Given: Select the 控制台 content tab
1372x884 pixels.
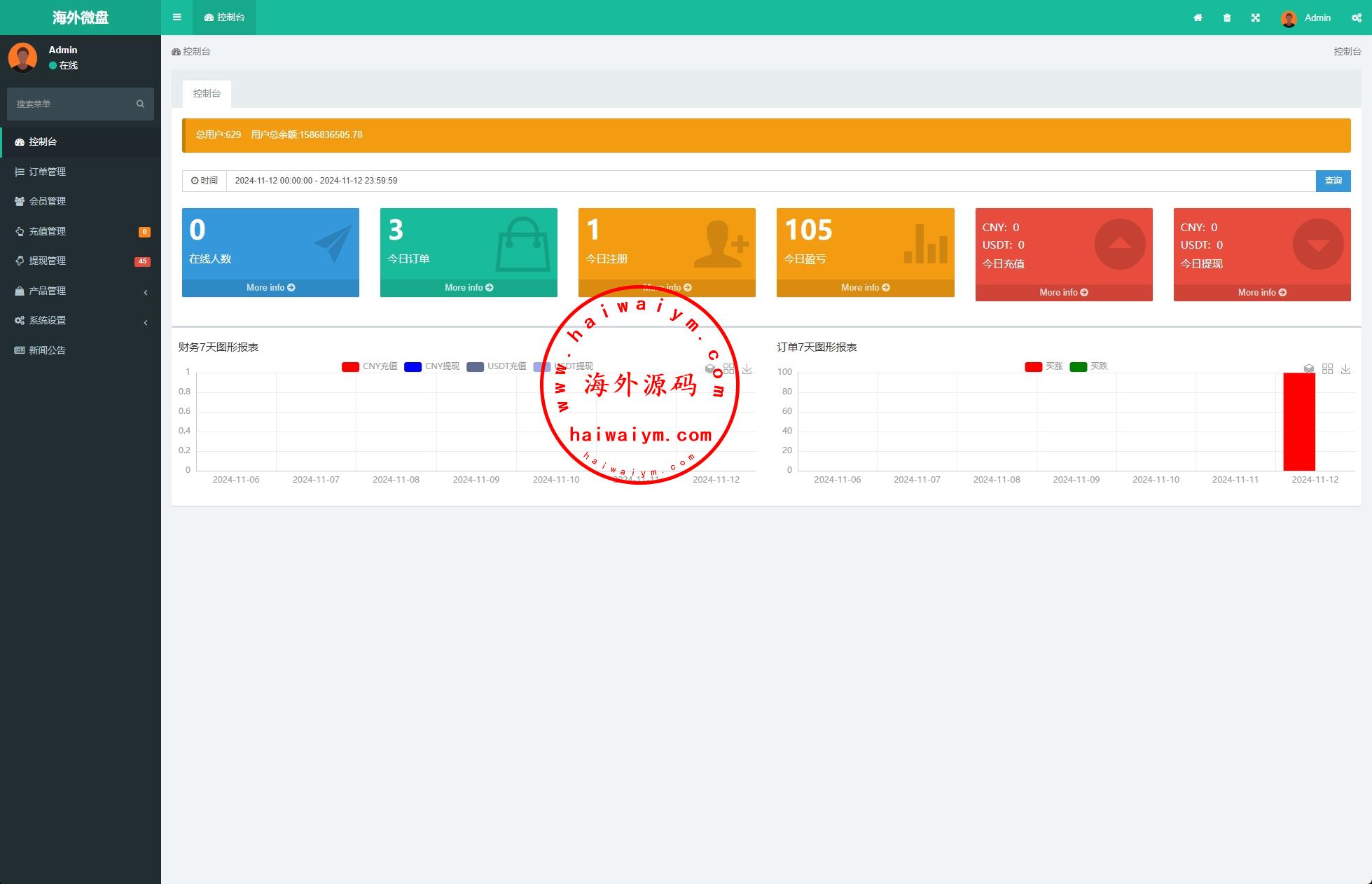Looking at the screenshot, I should coord(207,93).
